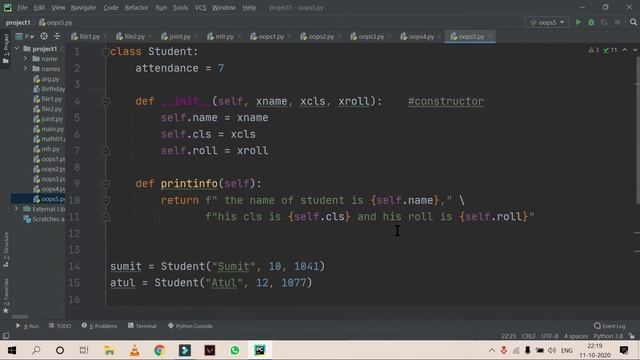Open Search Everywhere magnifier in top toolbar

(633, 22)
